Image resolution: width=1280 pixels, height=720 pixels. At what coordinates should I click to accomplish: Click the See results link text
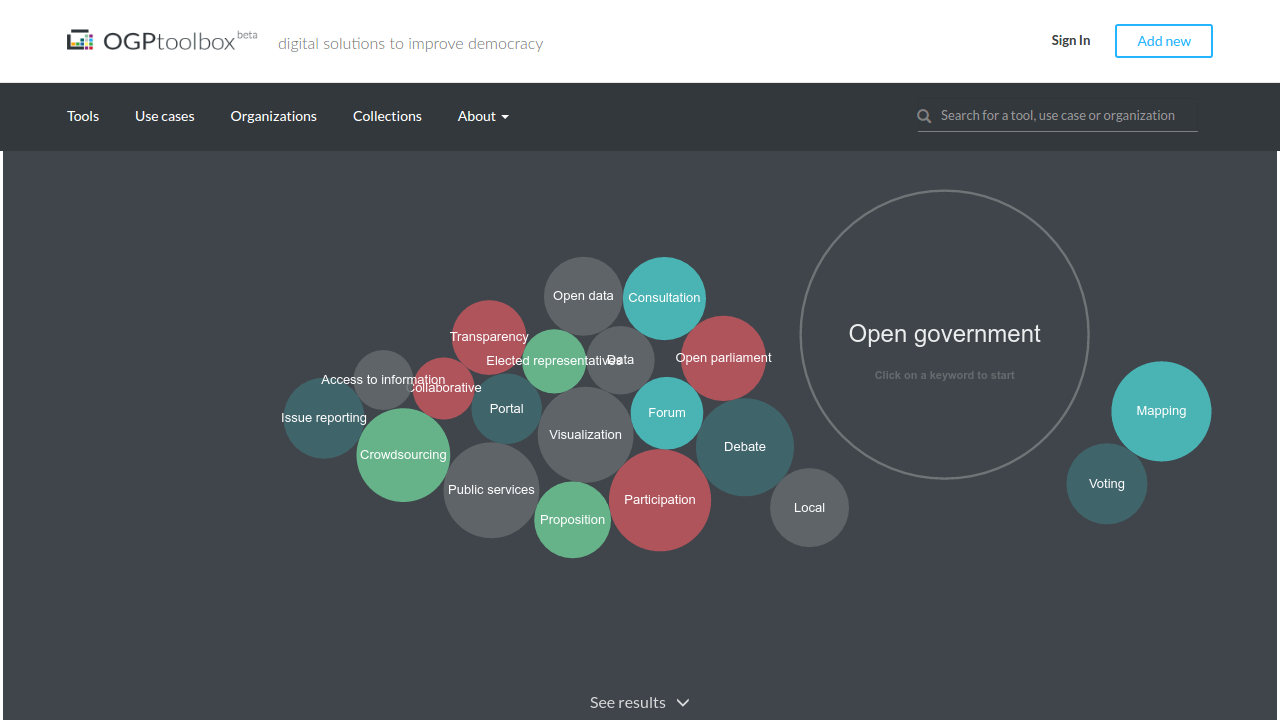tap(628, 703)
